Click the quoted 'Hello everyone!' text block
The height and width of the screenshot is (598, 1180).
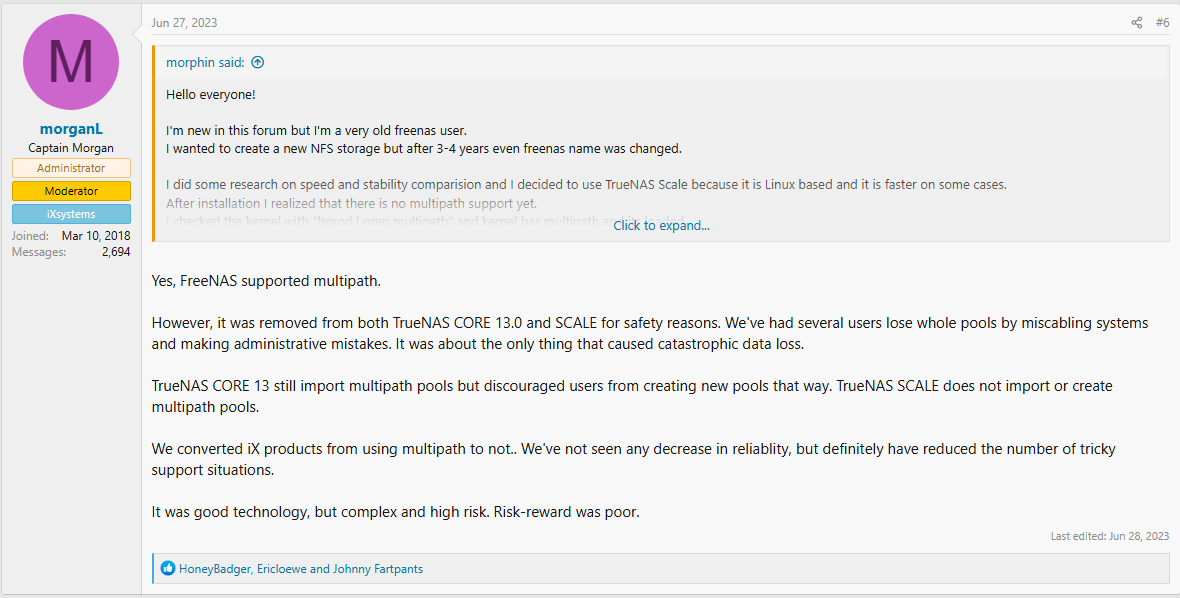coord(211,94)
